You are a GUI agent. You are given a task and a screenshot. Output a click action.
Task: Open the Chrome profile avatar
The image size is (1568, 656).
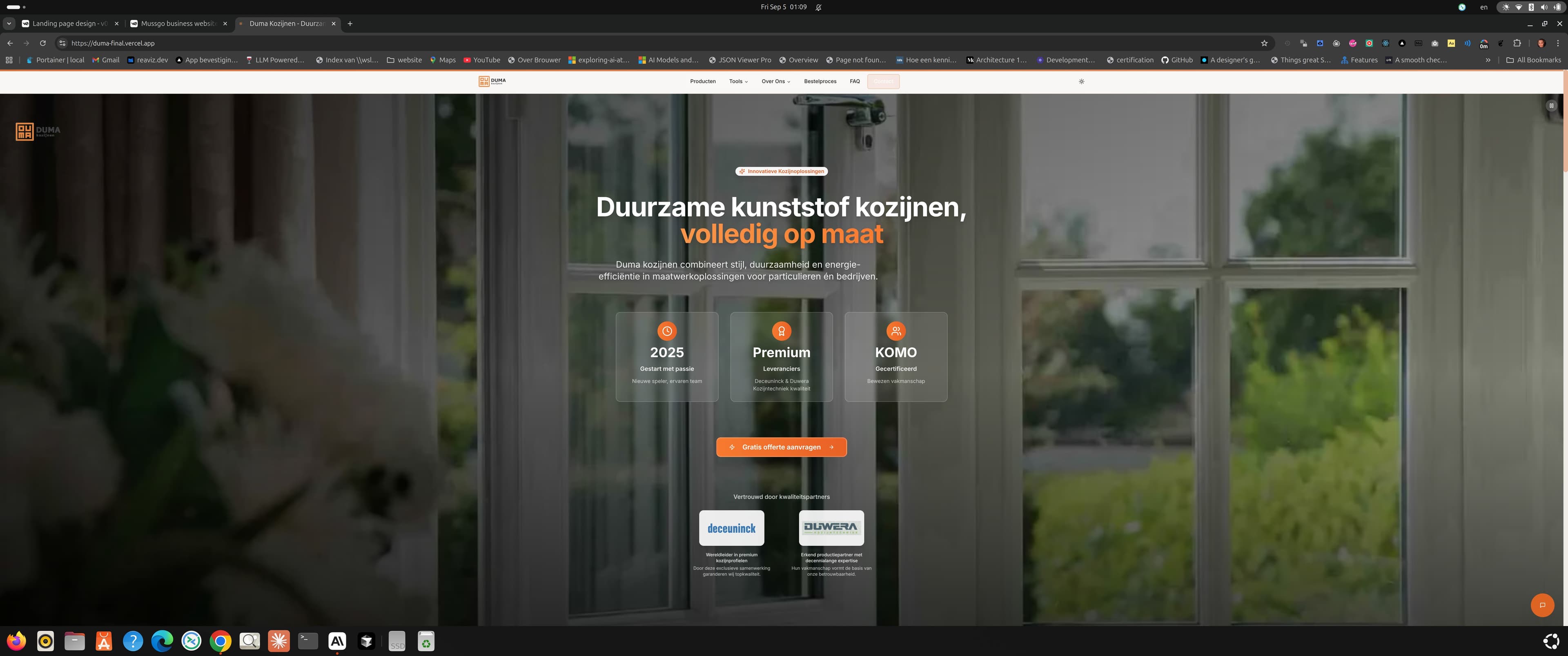click(x=1541, y=43)
